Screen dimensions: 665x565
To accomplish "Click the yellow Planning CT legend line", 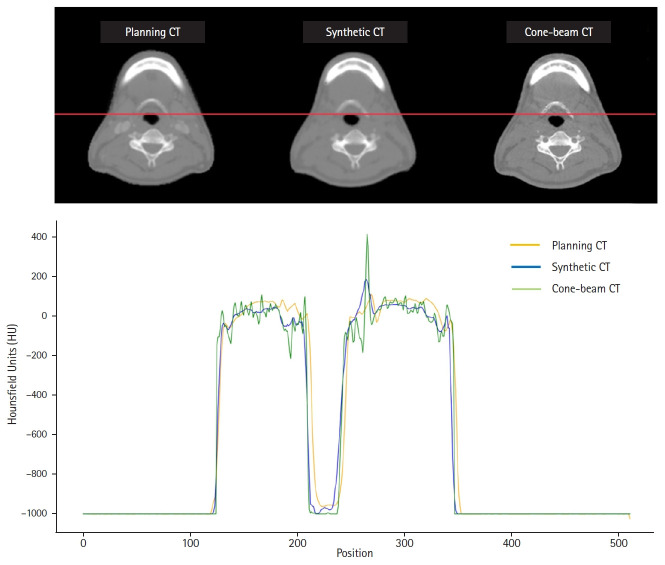I will pyautogui.click(x=525, y=244).
